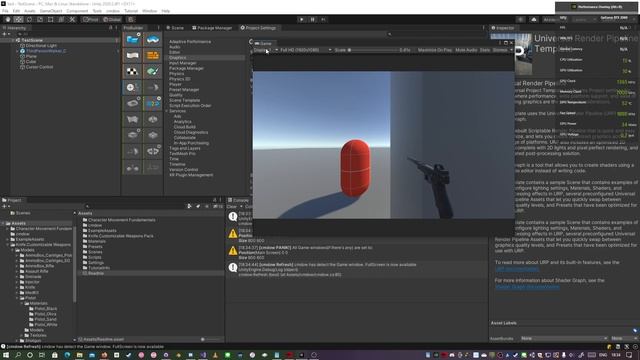Open Player settings in Project Settings list

(x=175, y=84)
